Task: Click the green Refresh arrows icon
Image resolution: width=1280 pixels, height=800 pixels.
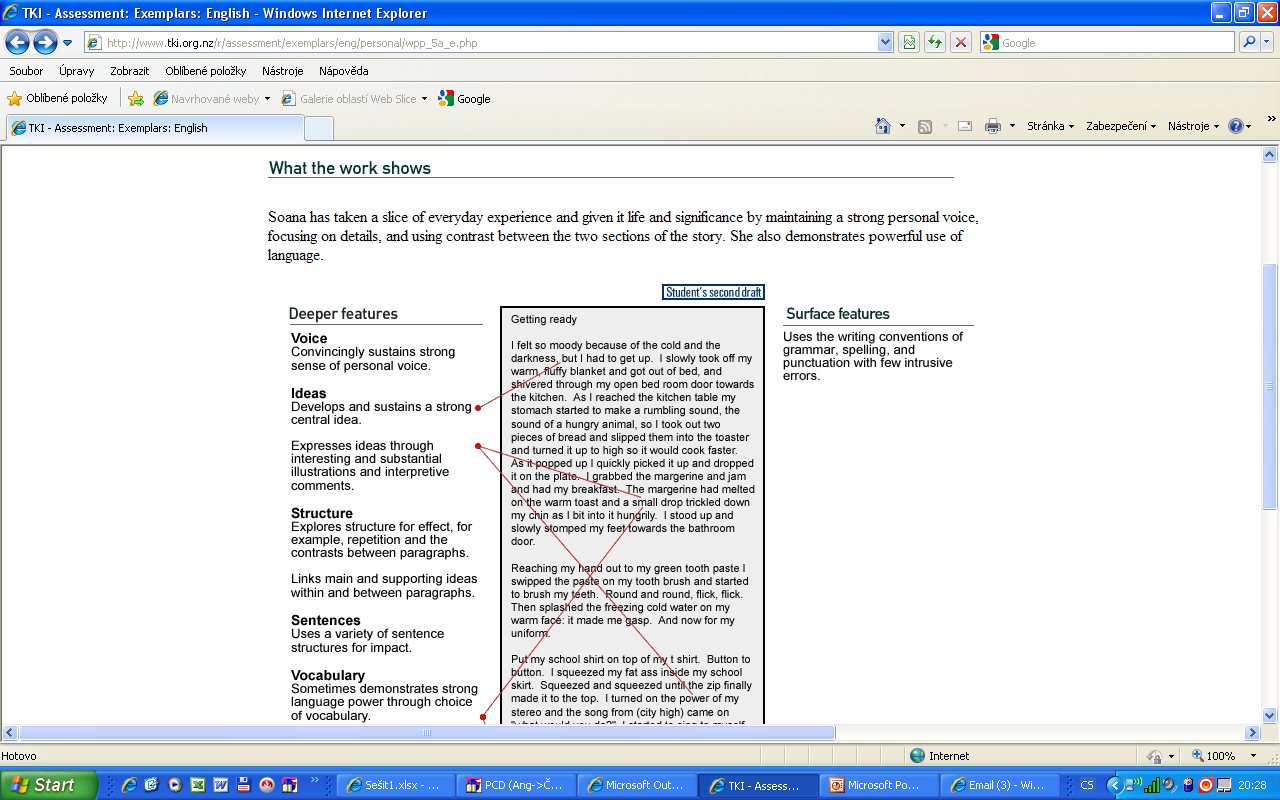Action: pos(935,43)
